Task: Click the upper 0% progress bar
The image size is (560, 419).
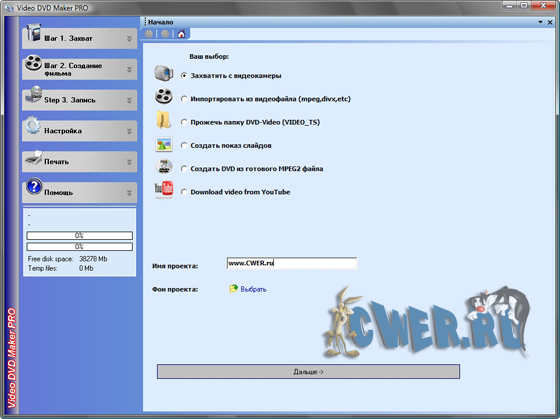Action: click(79, 235)
